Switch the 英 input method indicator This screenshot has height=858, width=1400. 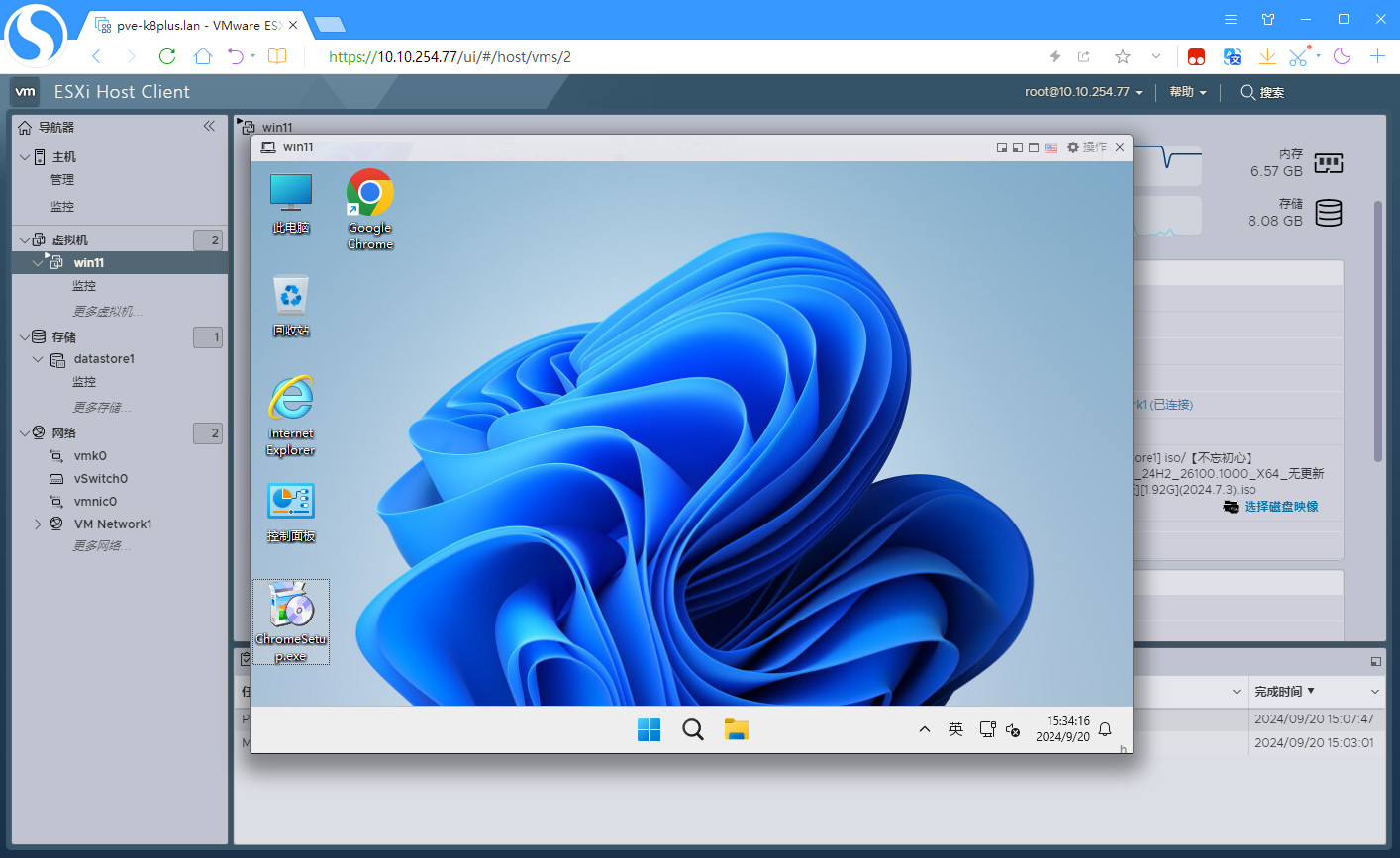(955, 729)
